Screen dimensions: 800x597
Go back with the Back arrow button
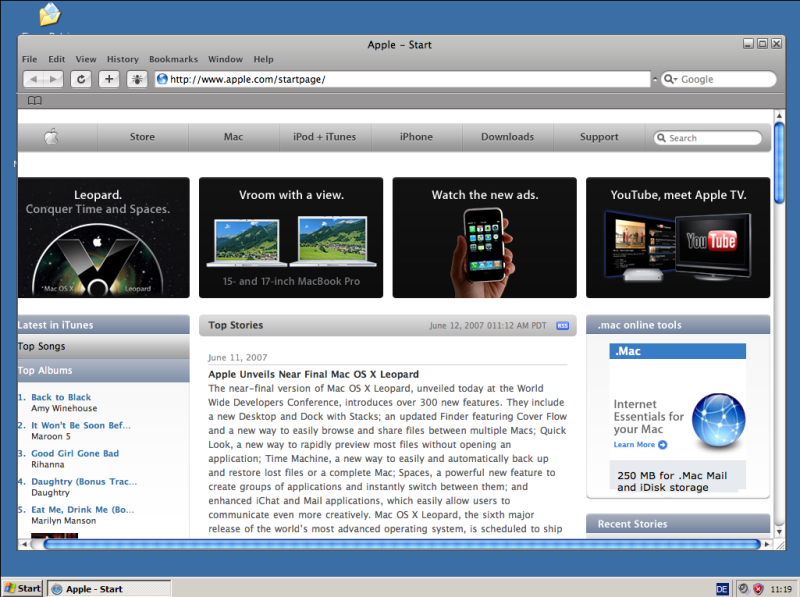[34, 79]
